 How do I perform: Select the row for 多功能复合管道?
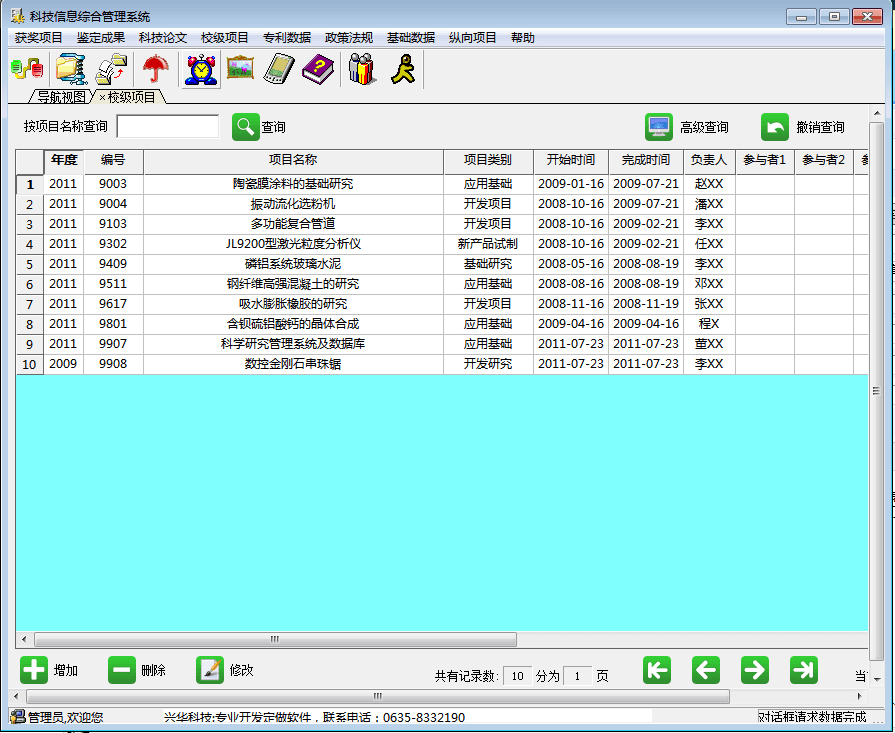293,224
